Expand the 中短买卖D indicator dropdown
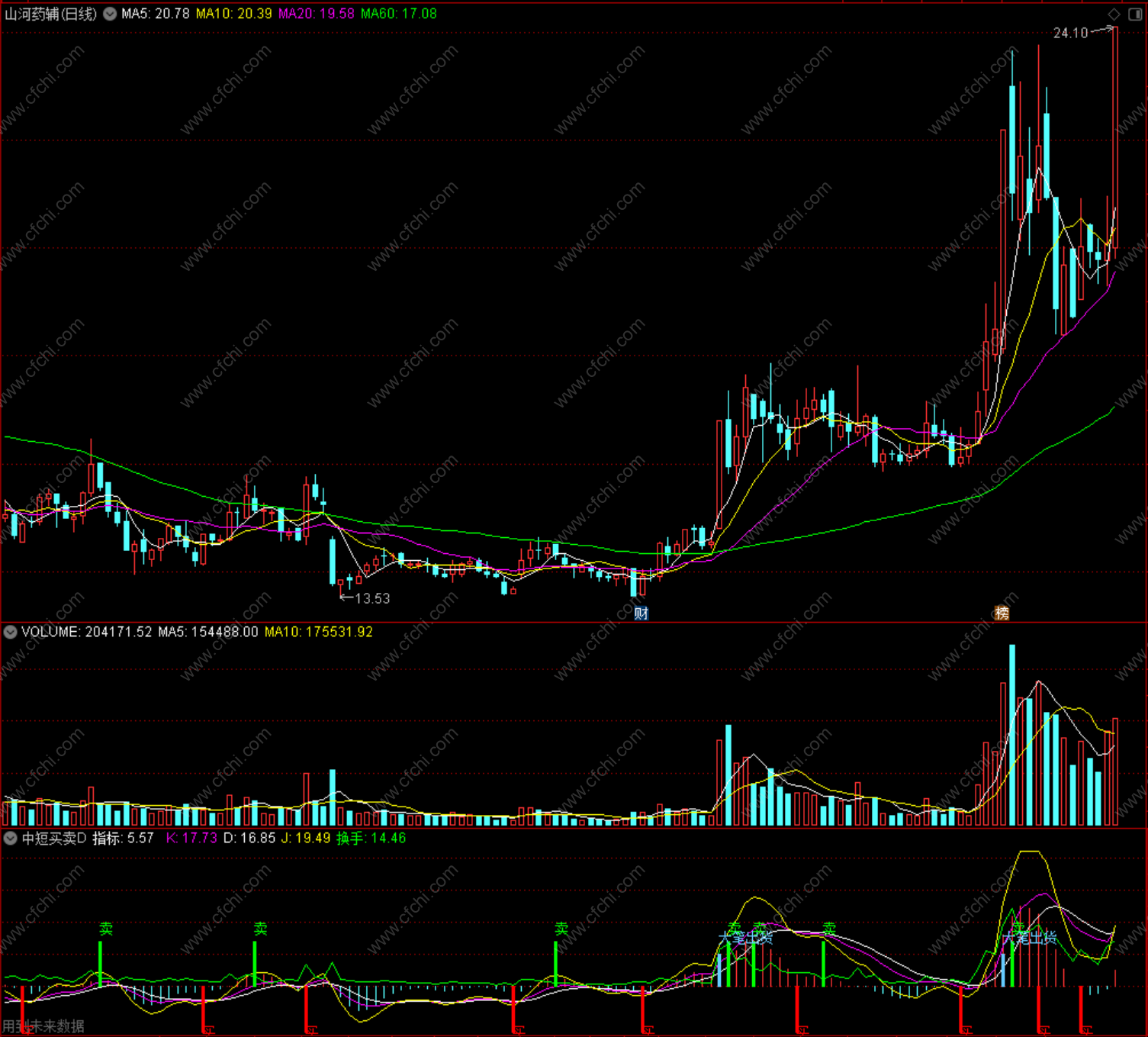This screenshot has height=1037, width=1148. coord(11,838)
